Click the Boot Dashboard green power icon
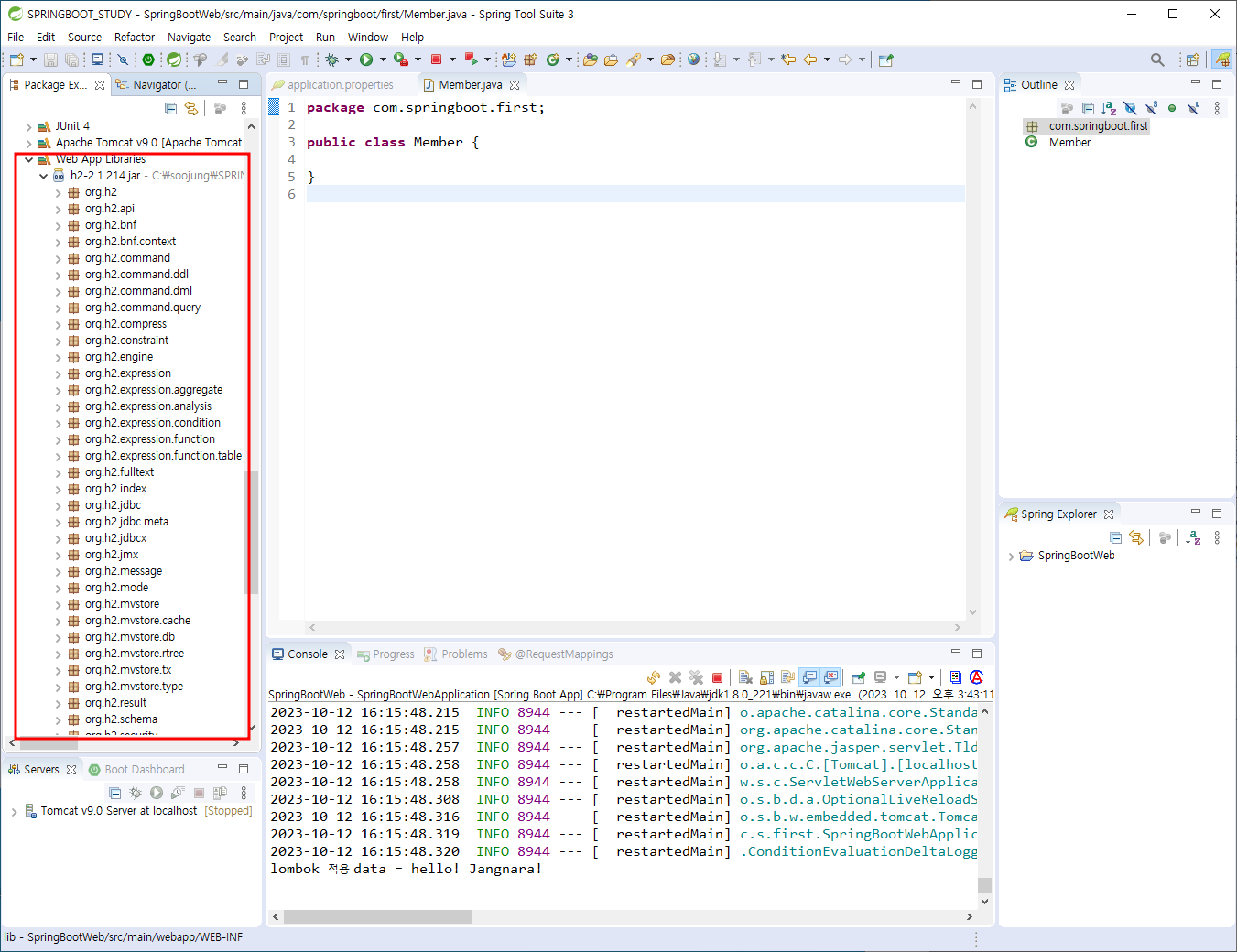This screenshot has width=1237, height=952. (148, 59)
